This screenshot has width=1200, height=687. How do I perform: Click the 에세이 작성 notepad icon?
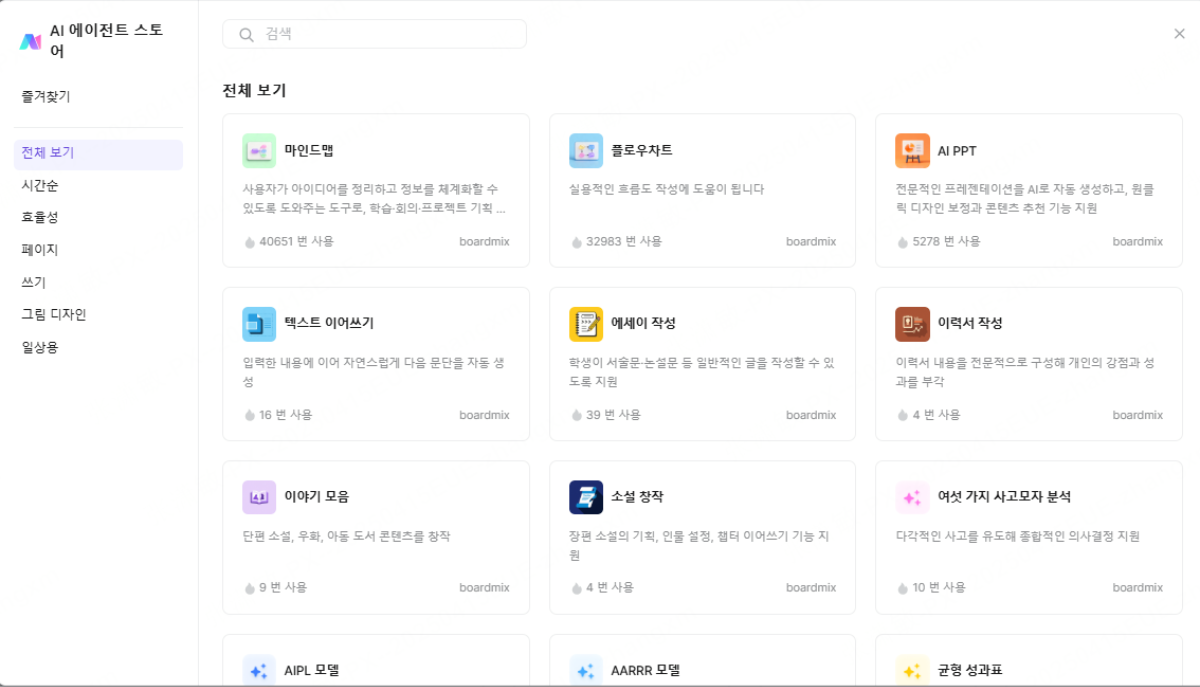(x=586, y=323)
